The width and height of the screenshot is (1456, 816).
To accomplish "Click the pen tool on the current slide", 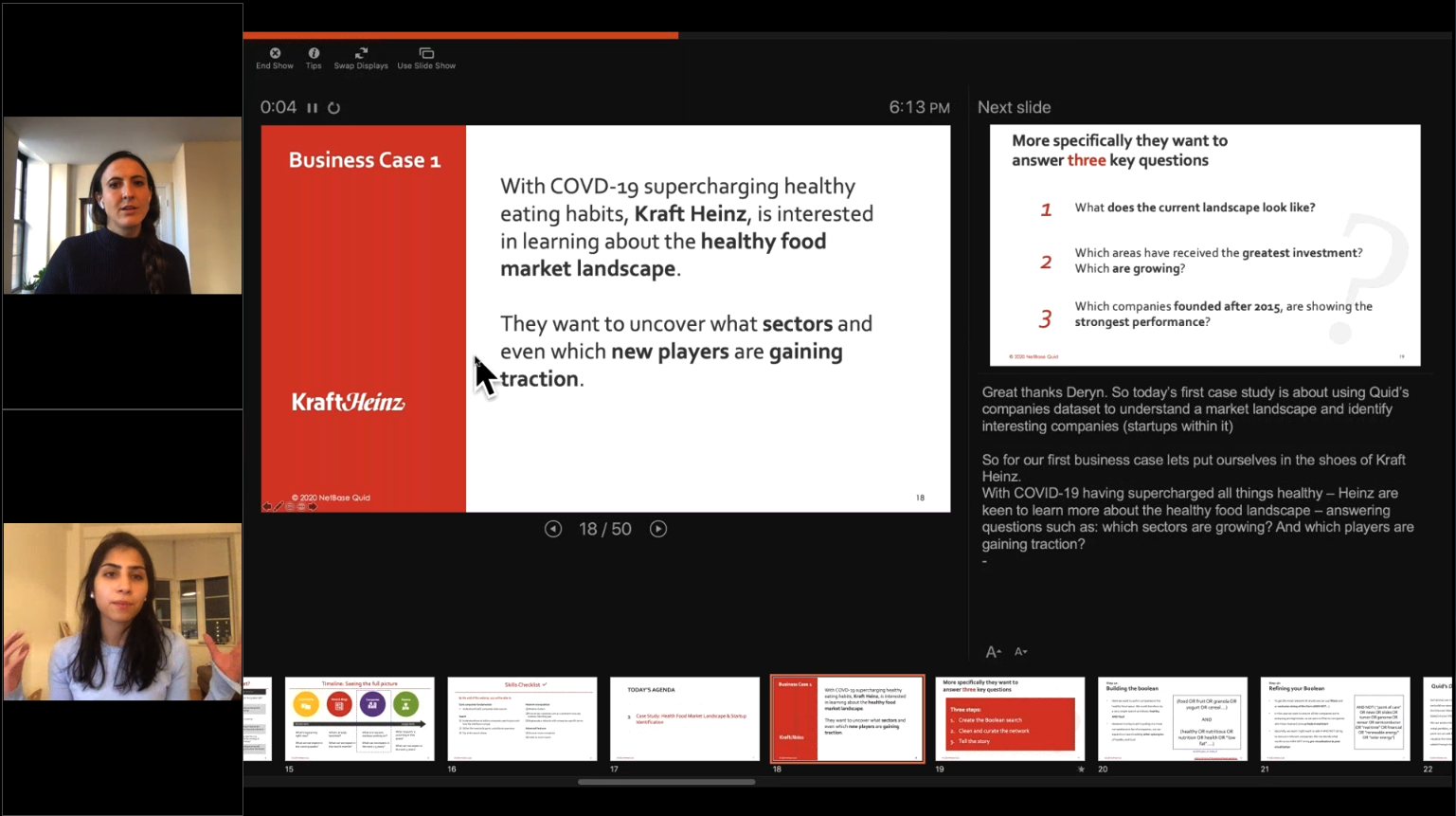I will coord(279,507).
